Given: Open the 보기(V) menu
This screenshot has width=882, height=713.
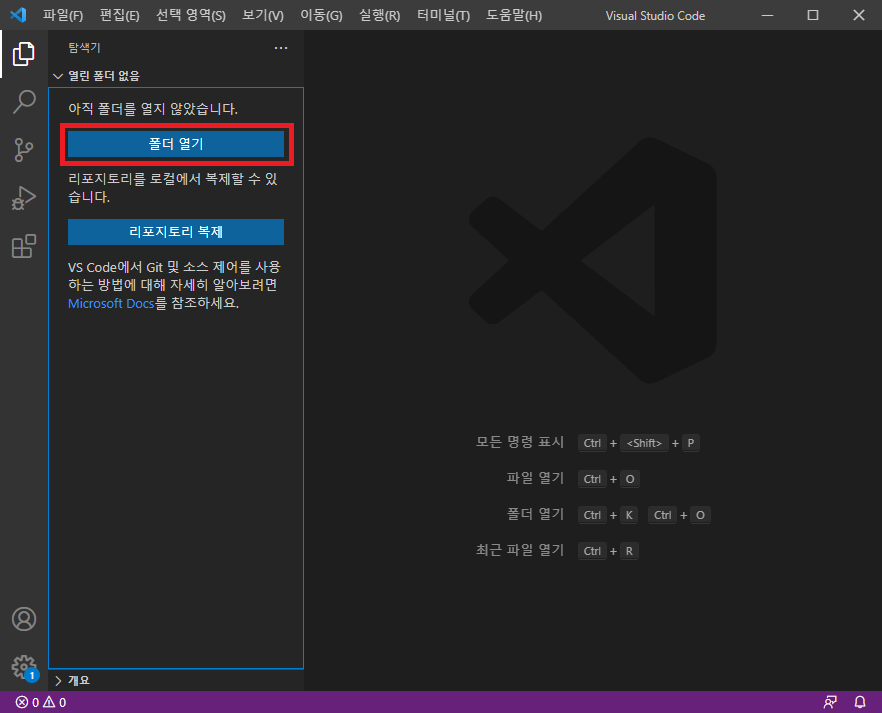Looking at the screenshot, I should pyautogui.click(x=263, y=15).
